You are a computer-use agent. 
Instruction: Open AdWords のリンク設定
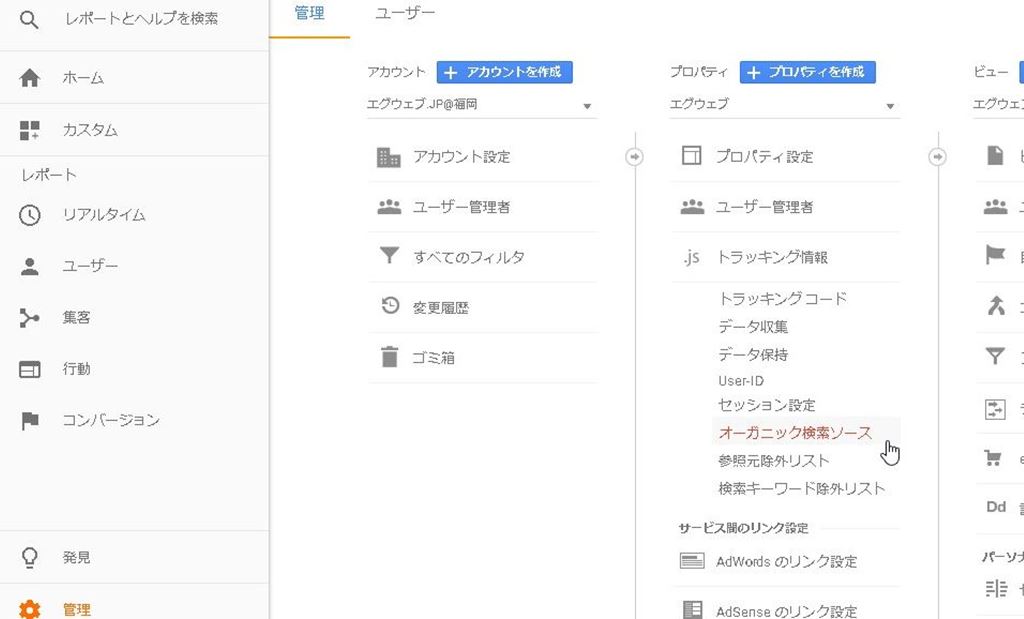pos(786,561)
